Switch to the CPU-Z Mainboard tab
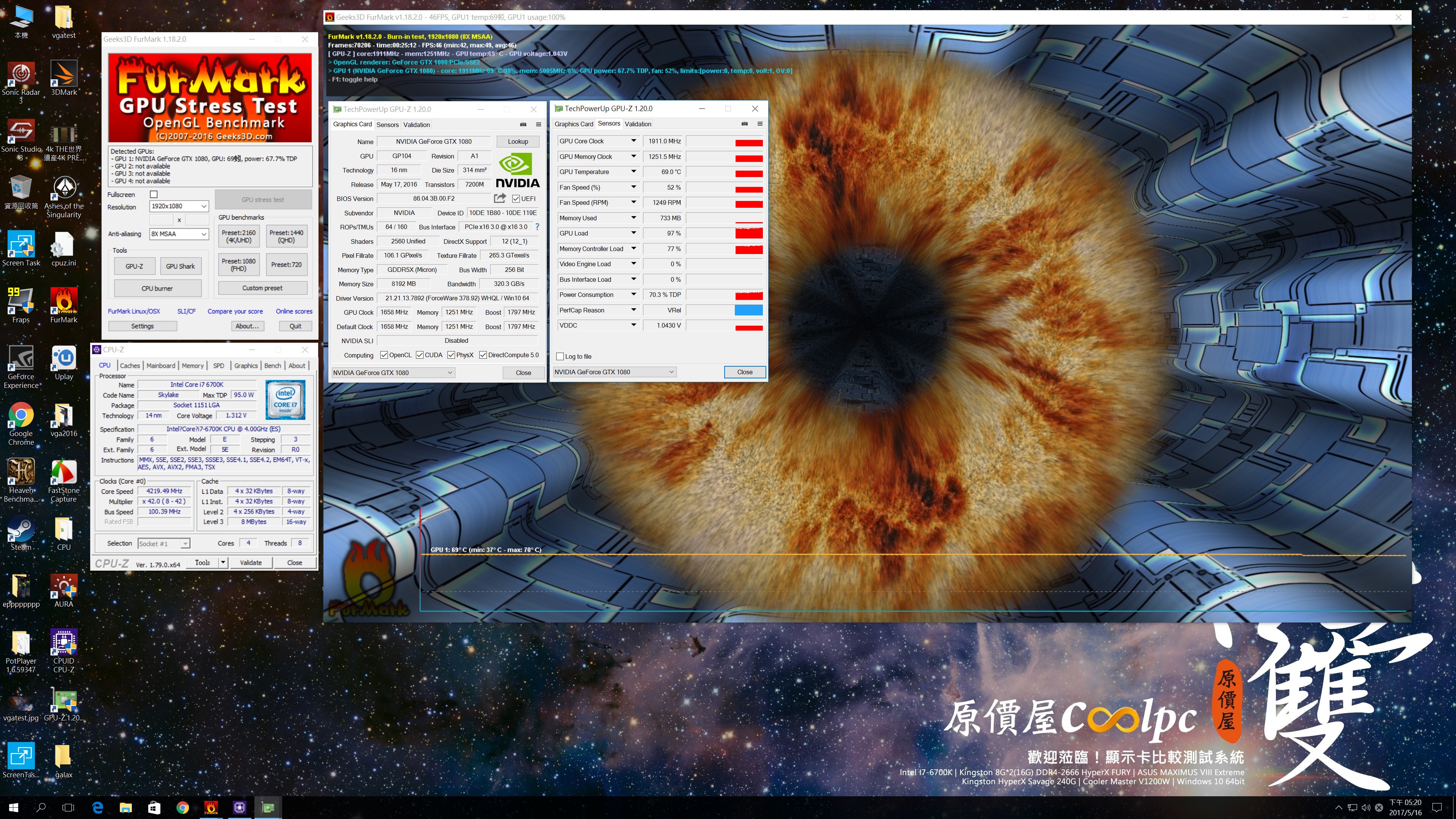 click(x=160, y=366)
